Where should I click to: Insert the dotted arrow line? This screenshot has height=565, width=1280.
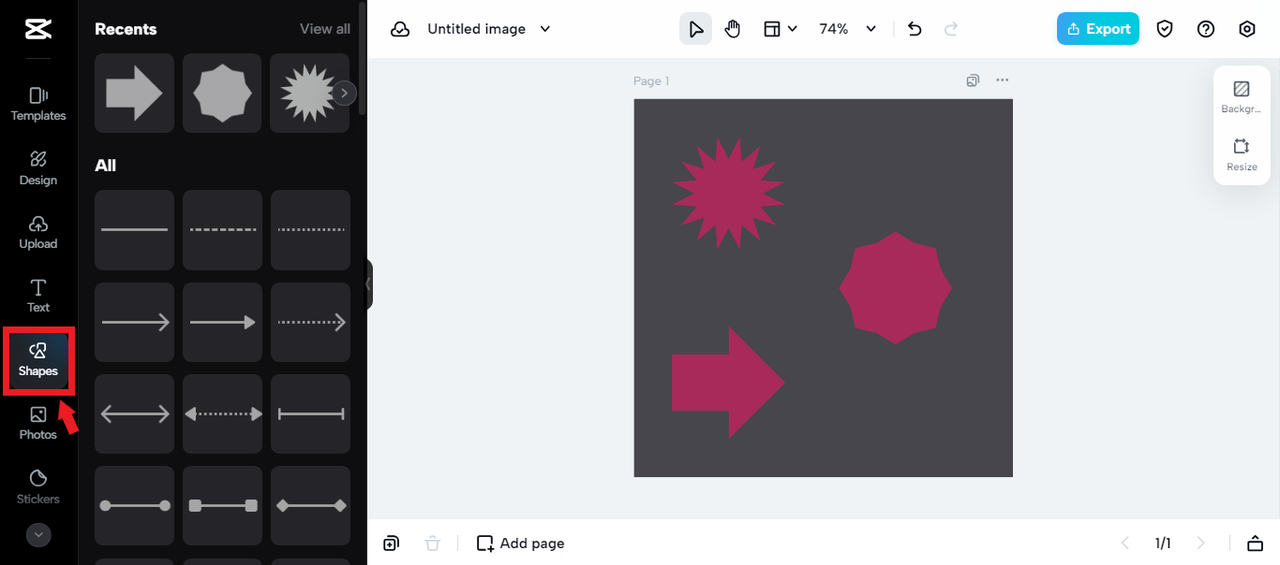point(310,322)
